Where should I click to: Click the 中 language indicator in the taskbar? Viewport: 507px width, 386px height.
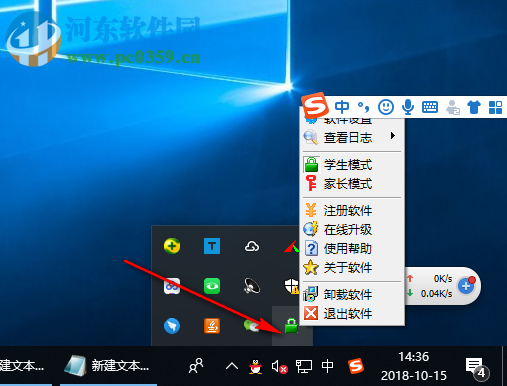[327, 366]
